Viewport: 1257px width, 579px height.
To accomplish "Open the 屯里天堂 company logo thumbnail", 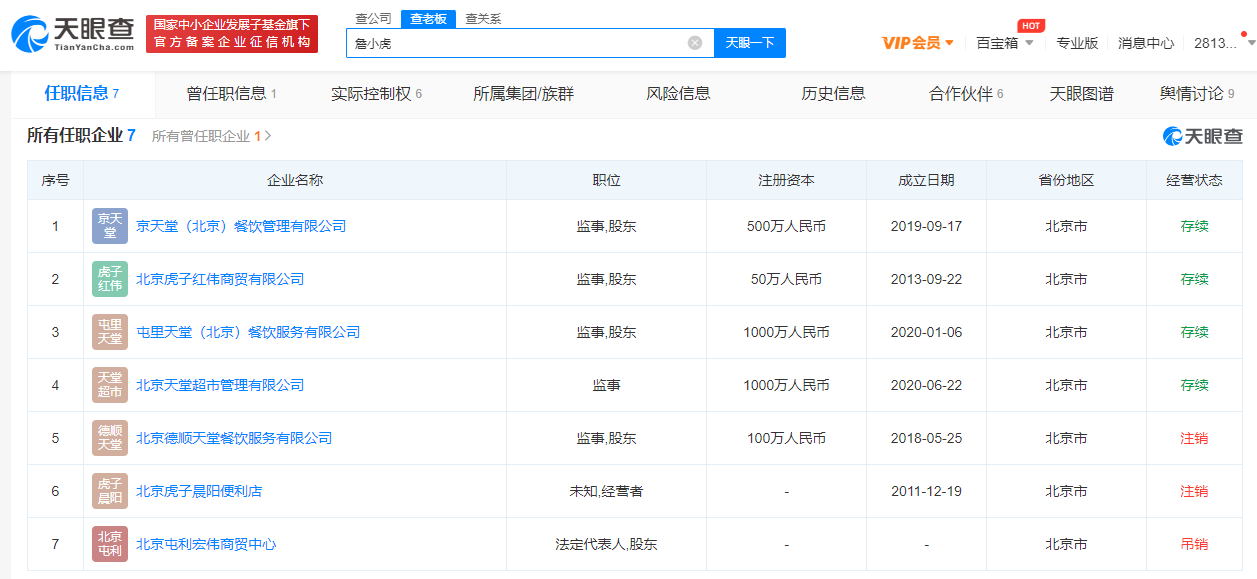I will 110,332.
